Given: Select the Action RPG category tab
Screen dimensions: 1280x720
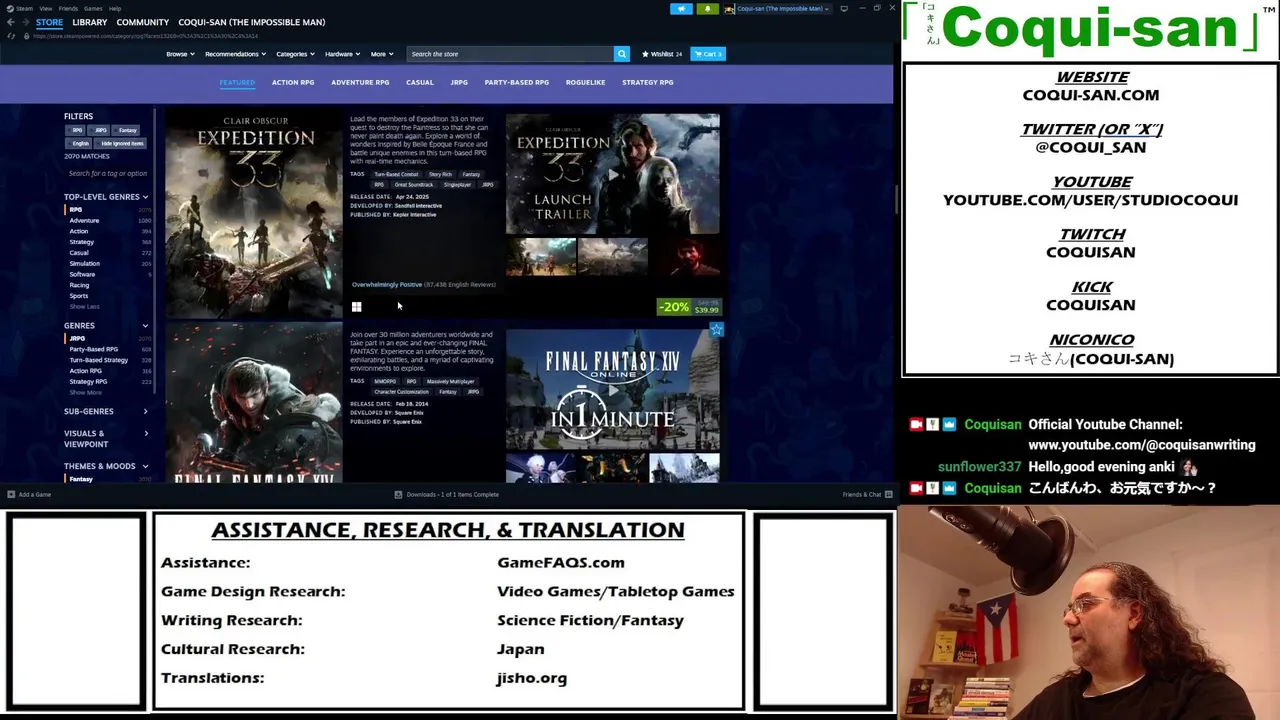Looking at the screenshot, I should pyautogui.click(x=293, y=82).
